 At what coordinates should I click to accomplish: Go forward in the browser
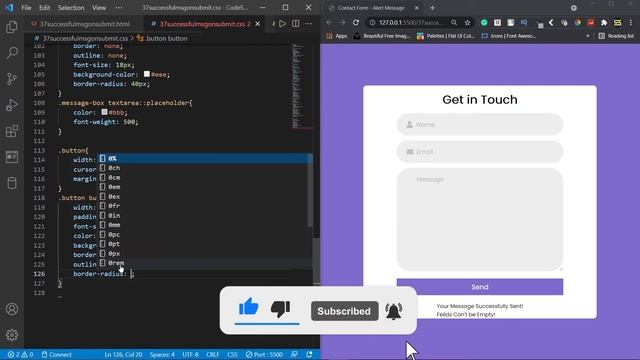(342, 22)
